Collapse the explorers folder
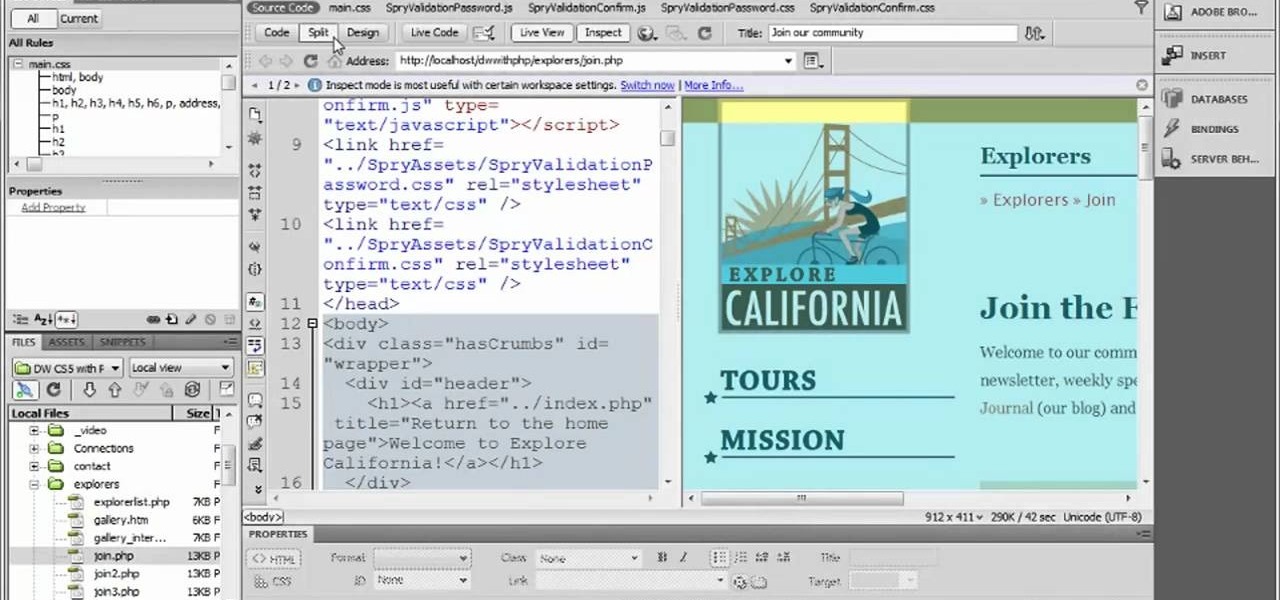1280x600 pixels. tap(34, 485)
